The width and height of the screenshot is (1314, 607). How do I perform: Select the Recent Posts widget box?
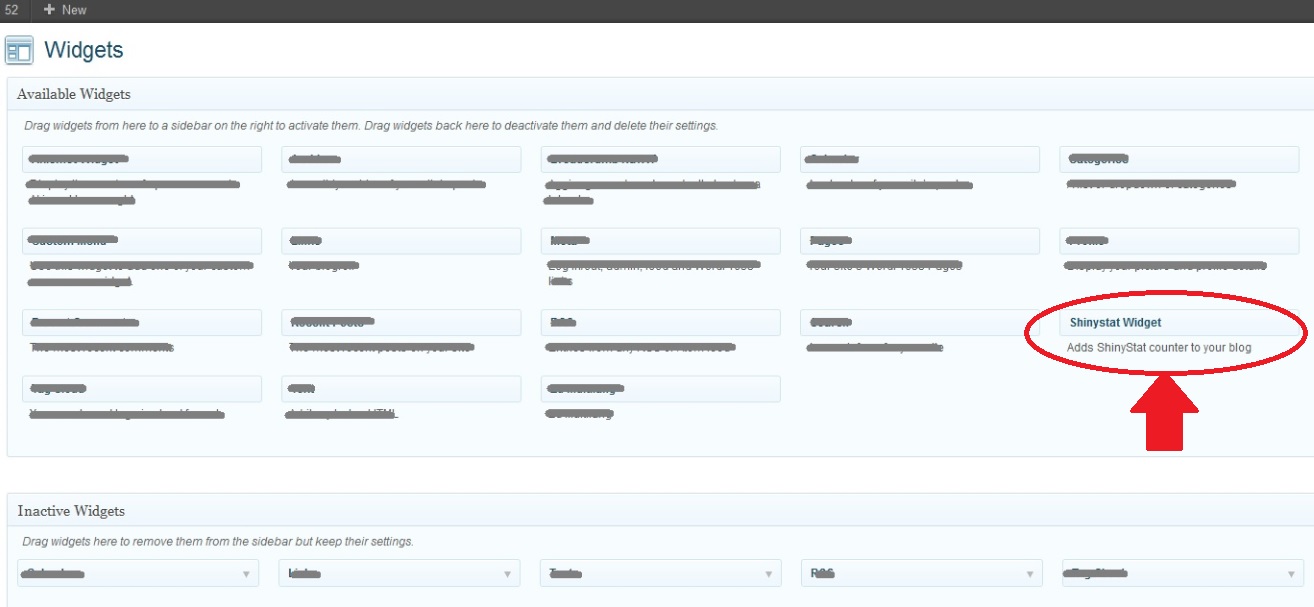[x=401, y=323]
